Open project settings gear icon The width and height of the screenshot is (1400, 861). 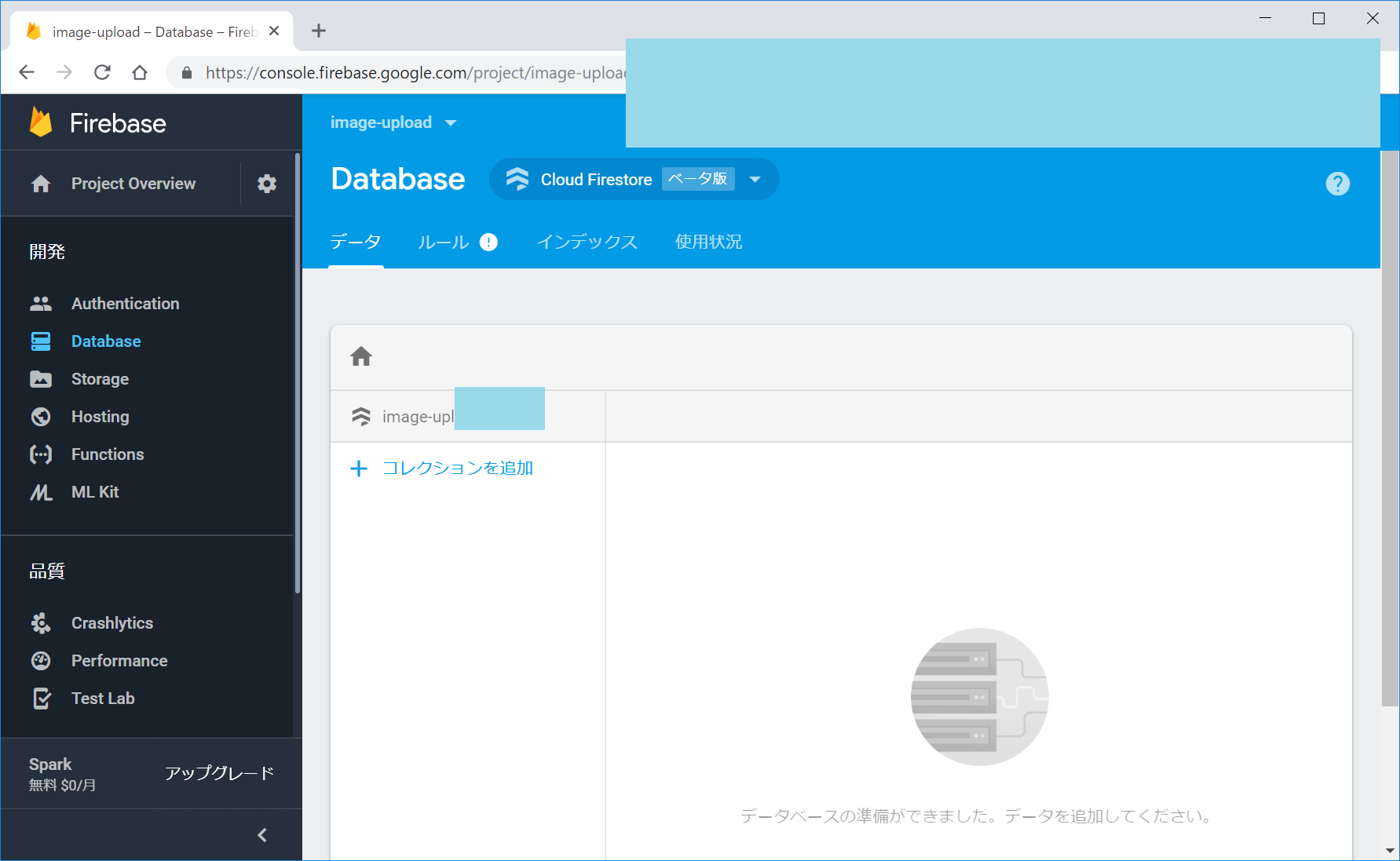pyautogui.click(x=267, y=184)
